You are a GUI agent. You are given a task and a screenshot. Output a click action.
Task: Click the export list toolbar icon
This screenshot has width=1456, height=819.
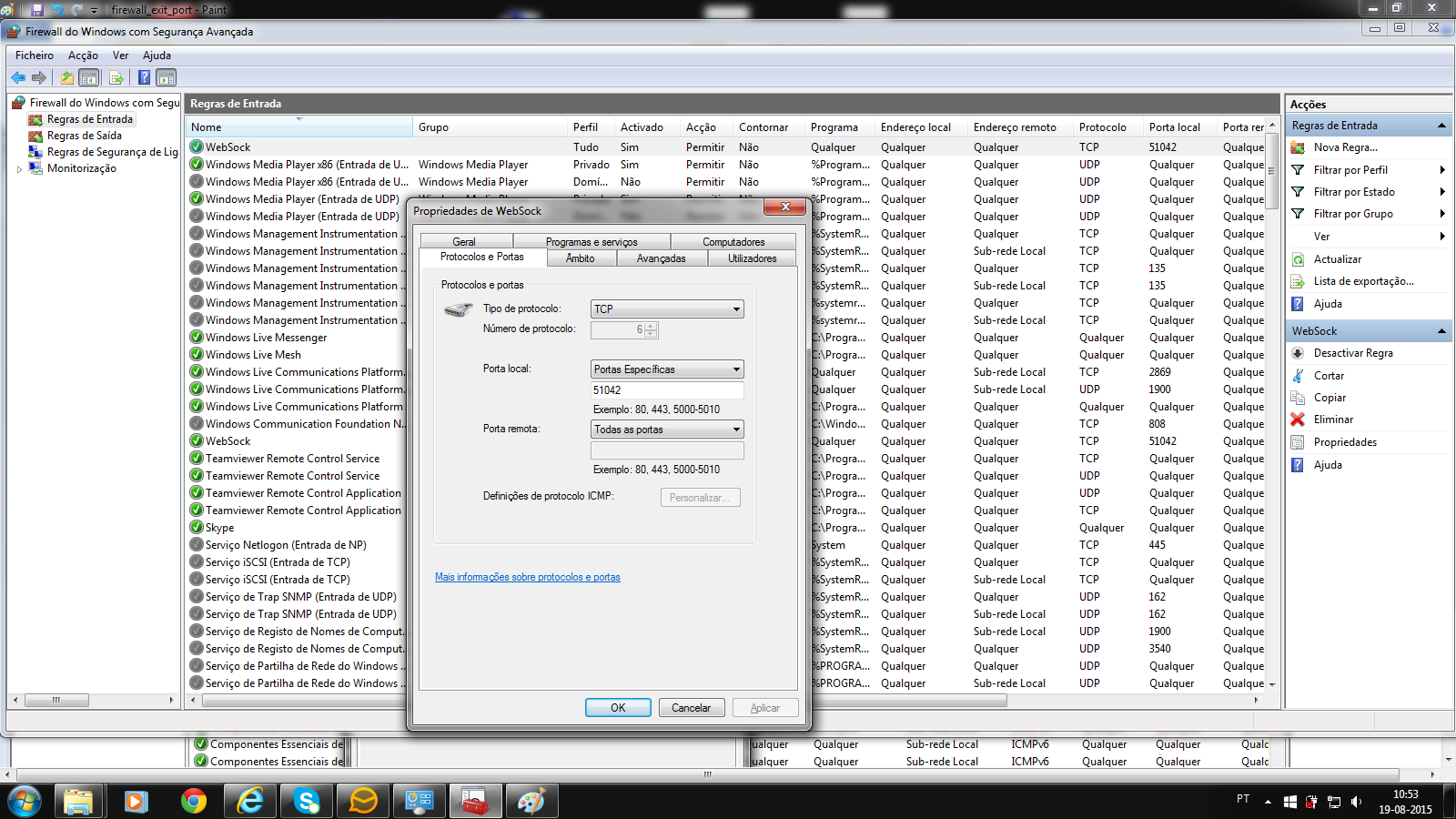pyautogui.click(x=116, y=78)
